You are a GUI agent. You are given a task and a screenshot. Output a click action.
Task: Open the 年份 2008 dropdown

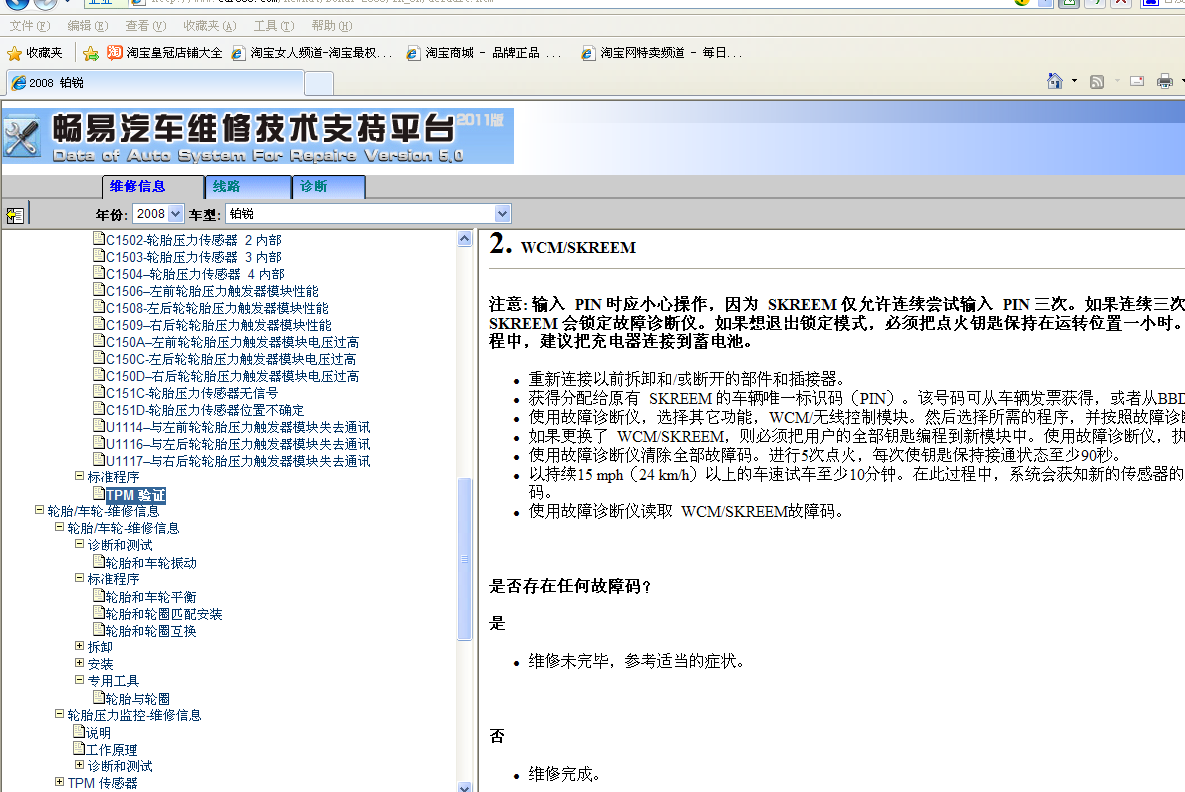click(158, 214)
